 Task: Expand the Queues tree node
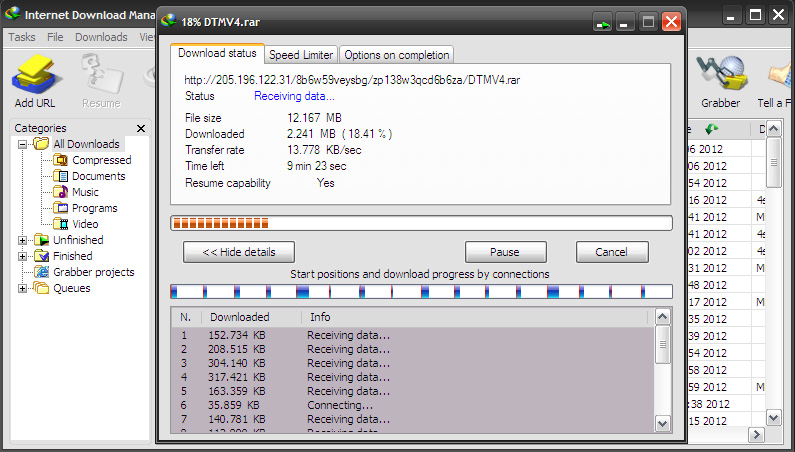(22, 289)
